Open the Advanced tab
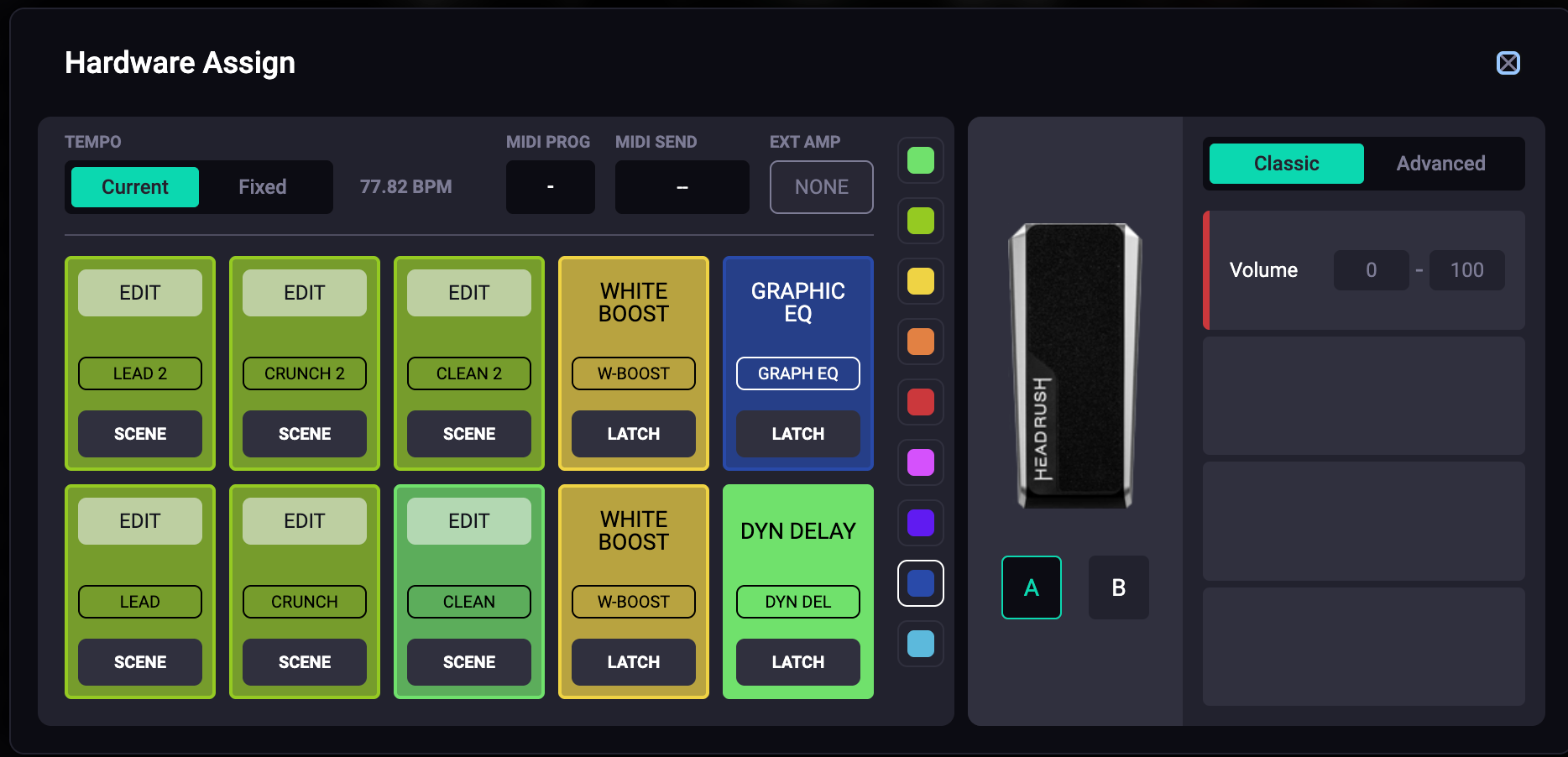This screenshot has width=1568, height=757. 1440,164
